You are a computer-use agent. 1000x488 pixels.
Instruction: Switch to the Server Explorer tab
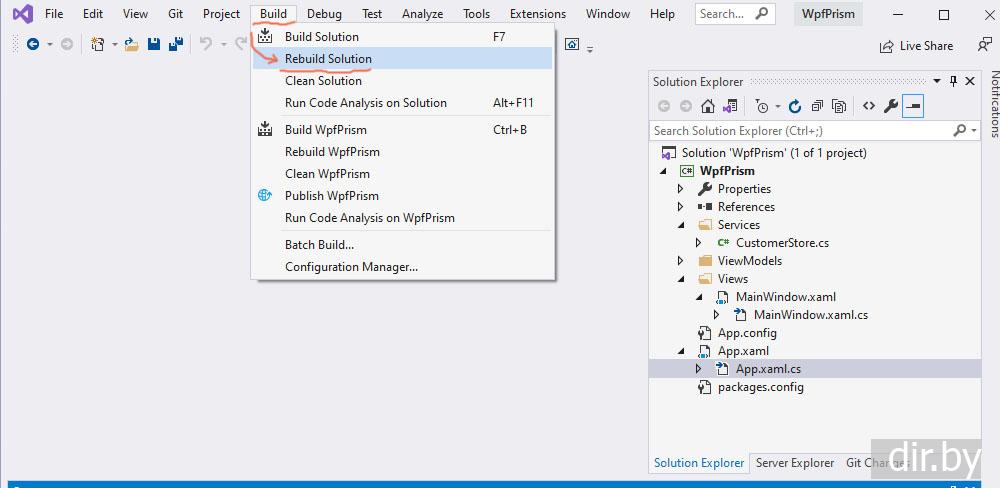[x=794, y=463]
